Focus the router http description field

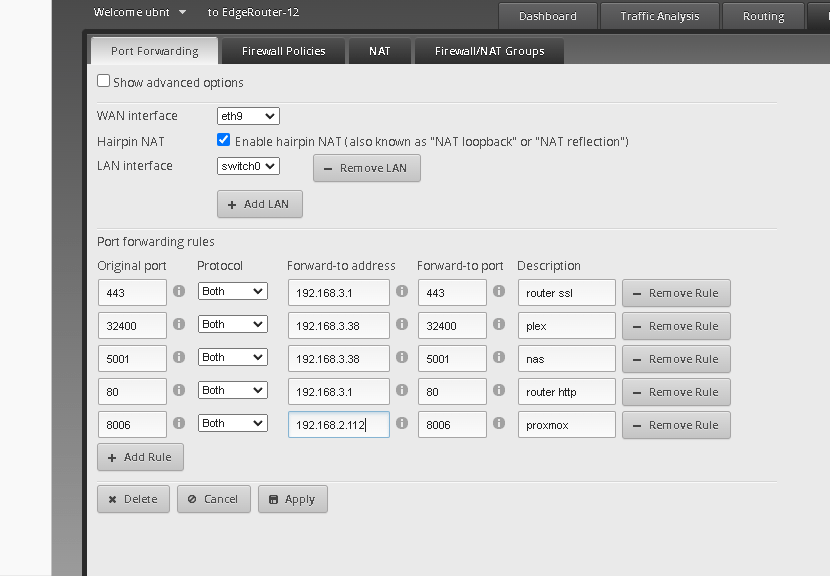567,392
